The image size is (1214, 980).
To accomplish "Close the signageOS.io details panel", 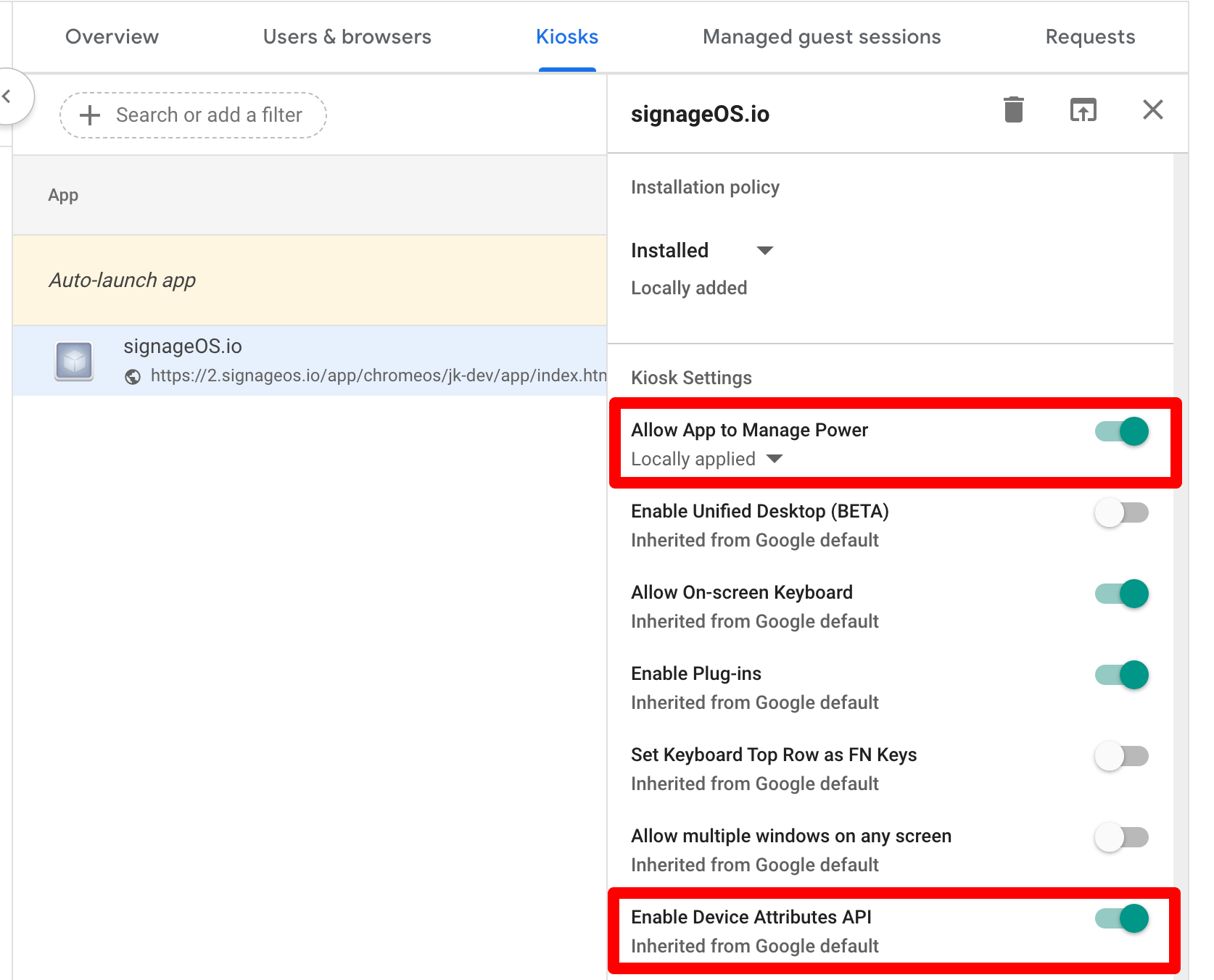I will click(x=1152, y=110).
